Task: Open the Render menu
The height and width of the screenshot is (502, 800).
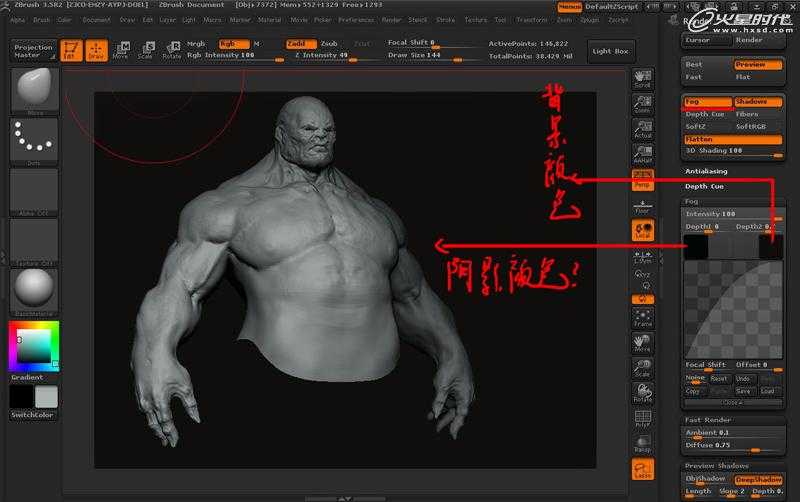Action: (391, 19)
